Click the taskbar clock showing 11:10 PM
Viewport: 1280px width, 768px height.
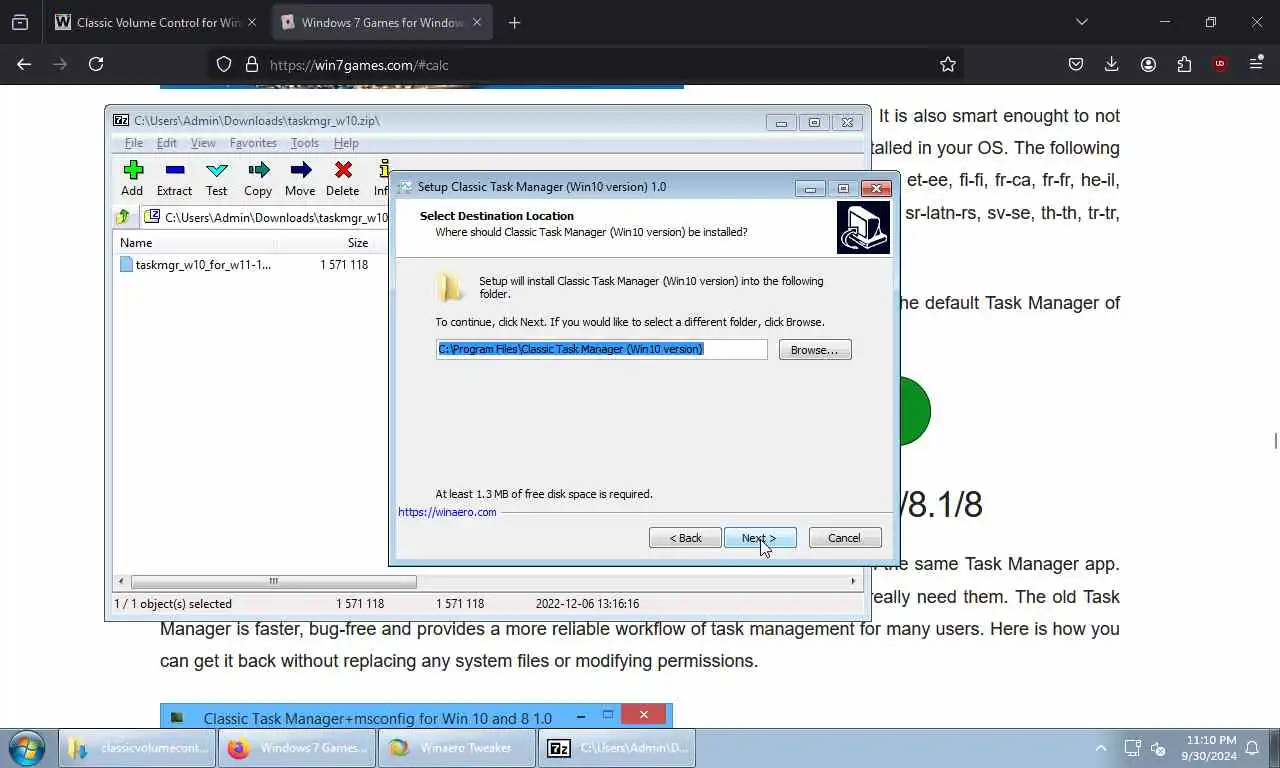click(x=1211, y=748)
